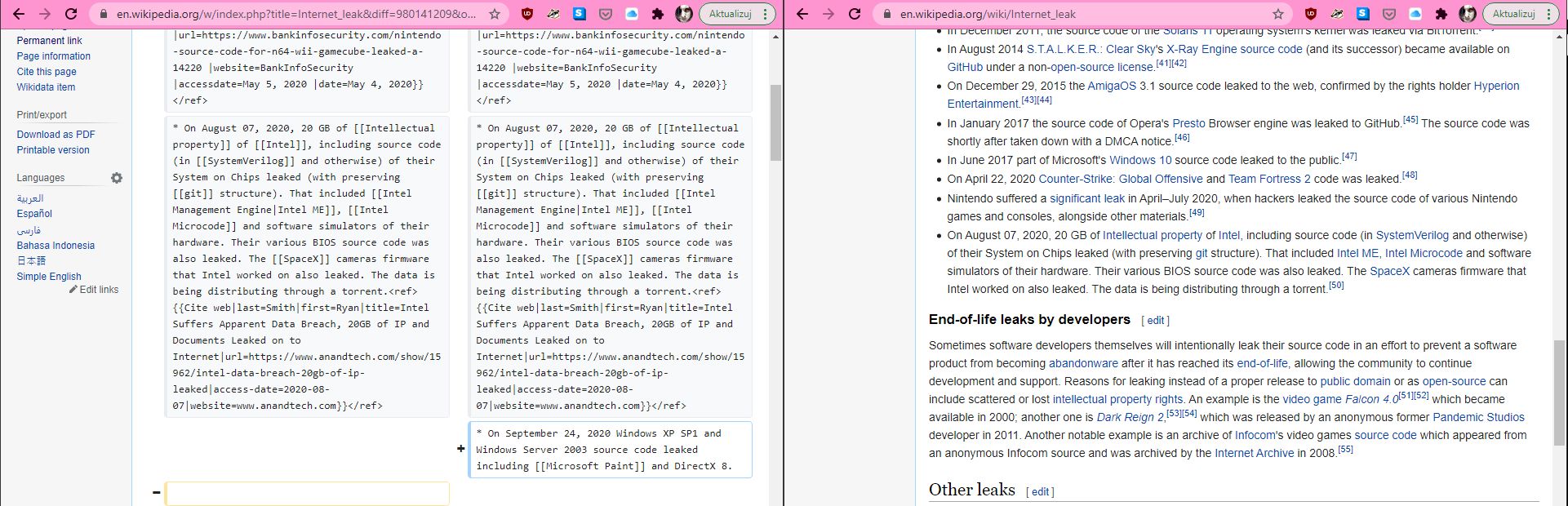This screenshot has height=506, width=1568.
Task: Open X-Ray Engine source code link
Action: point(1234,49)
